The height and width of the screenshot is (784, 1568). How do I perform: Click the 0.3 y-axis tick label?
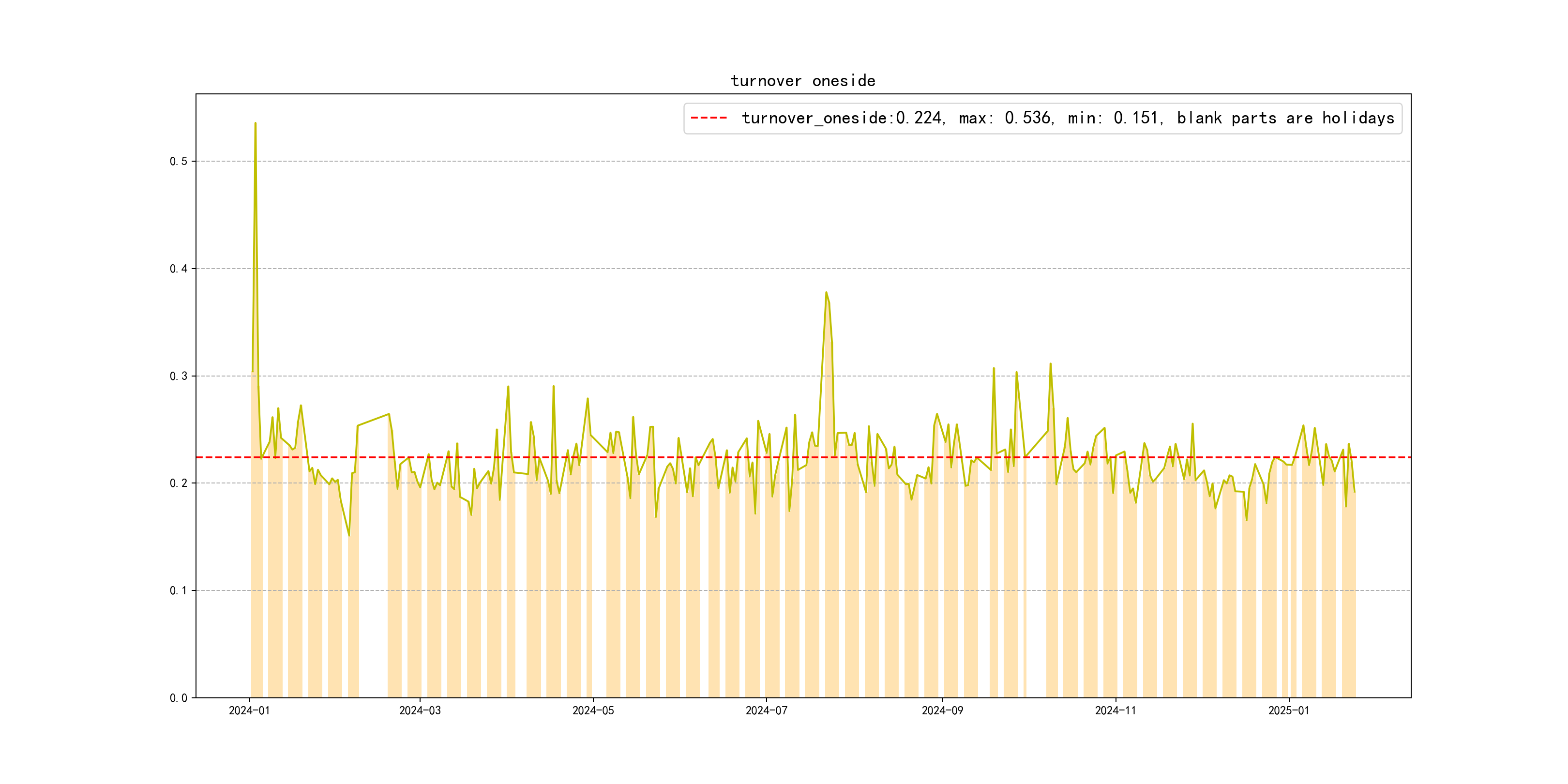[179, 376]
